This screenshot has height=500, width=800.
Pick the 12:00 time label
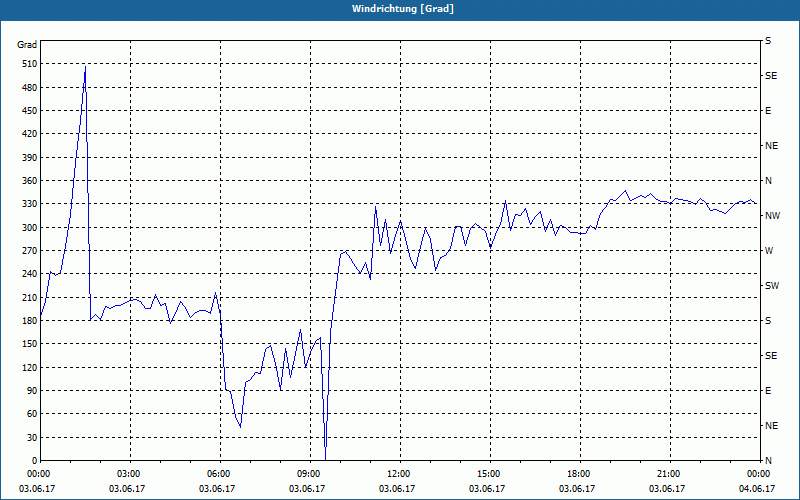coord(397,474)
